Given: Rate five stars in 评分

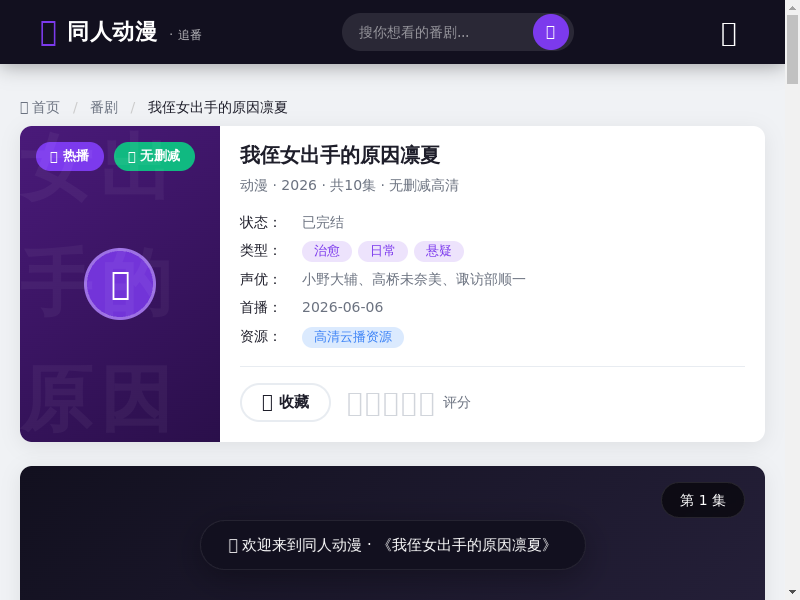Looking at the screenshot, I should click(427, 404).
